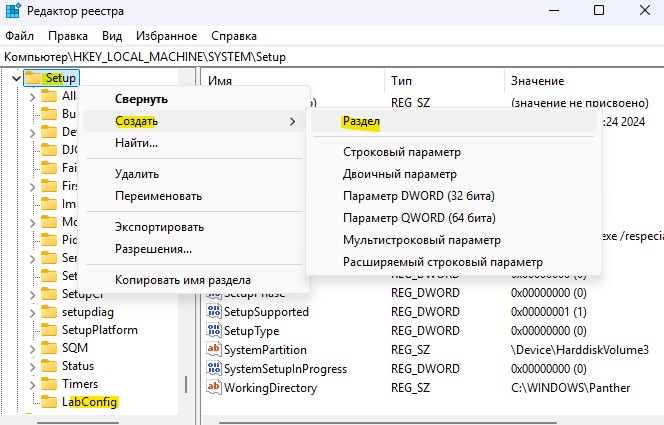
Task: Click the Timers folder icon
Action: (49, 384)
